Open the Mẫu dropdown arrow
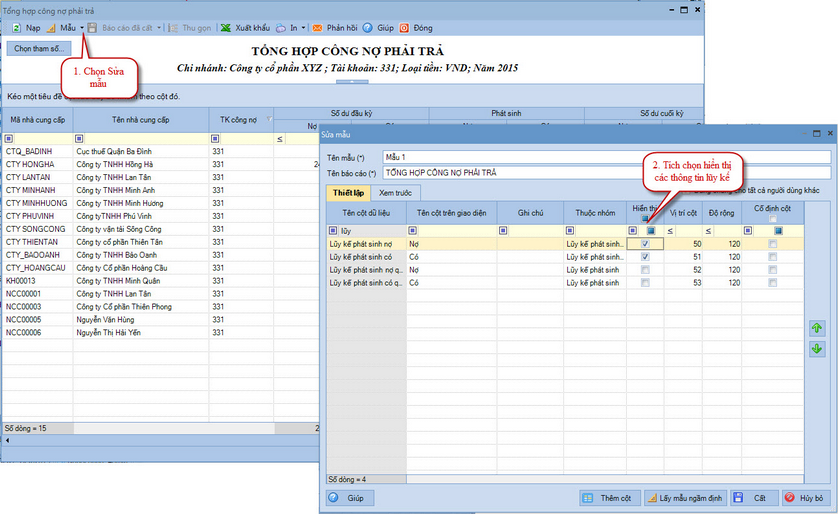This screenshot has height=514, width=838. click(82, 28)
